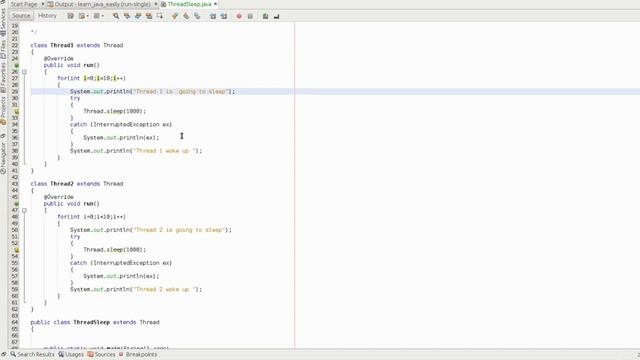Click the Forward navigation toolbar icon
The width and height of the screenshot is (640, 360).
click(97, 16)
